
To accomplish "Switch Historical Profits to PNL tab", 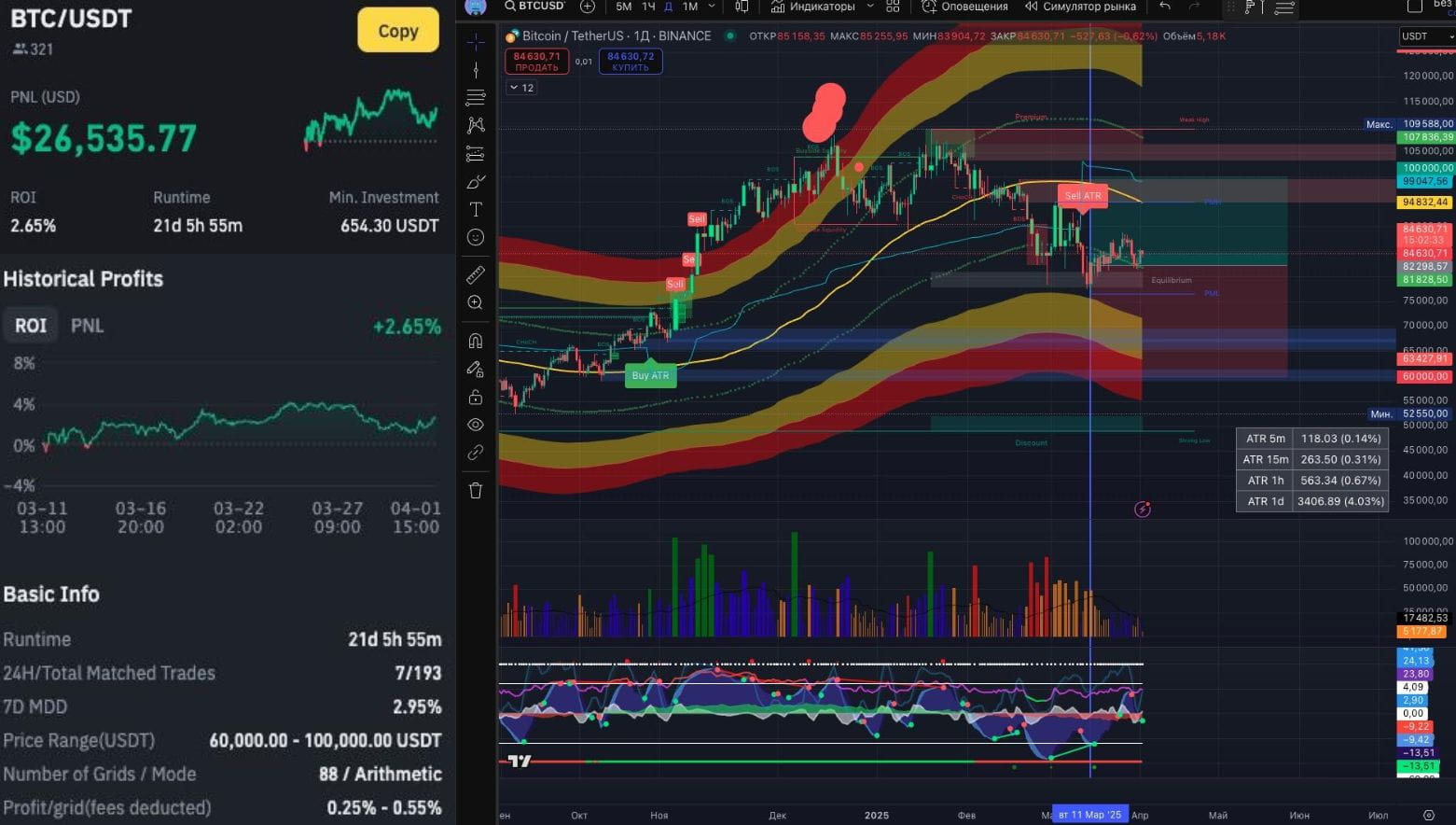I will [88, 326].
